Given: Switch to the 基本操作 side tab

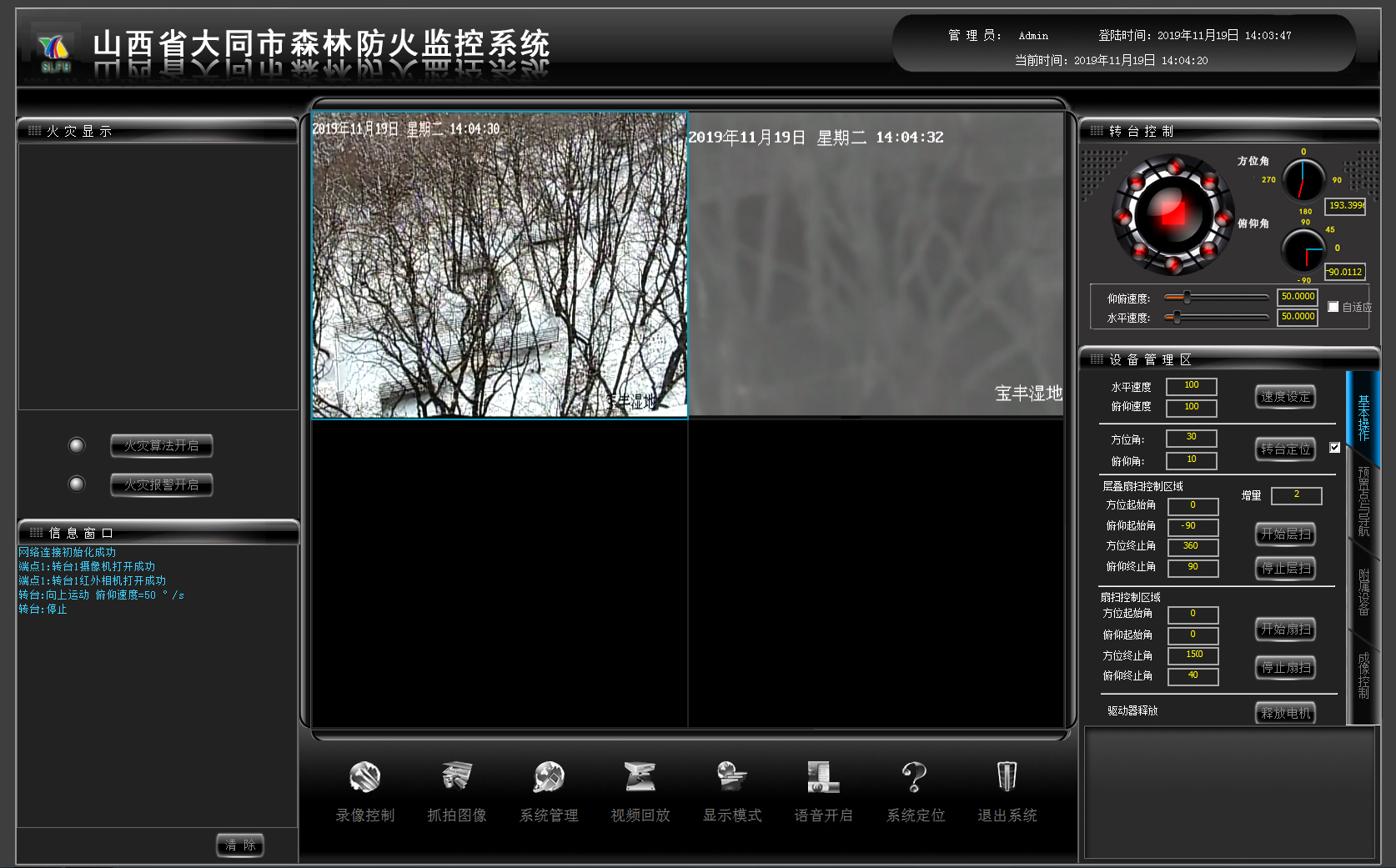Looking at the screenshot, I should (1363, 419).
